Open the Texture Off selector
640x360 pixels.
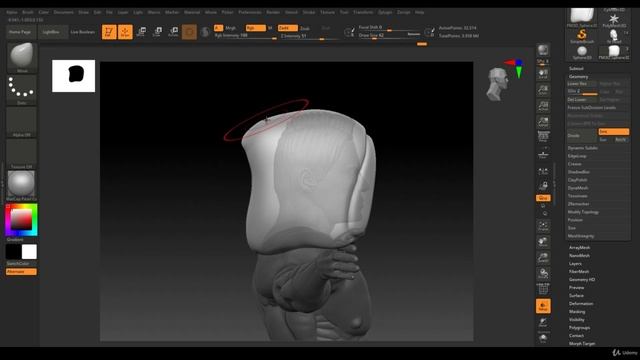coord(21,154)
